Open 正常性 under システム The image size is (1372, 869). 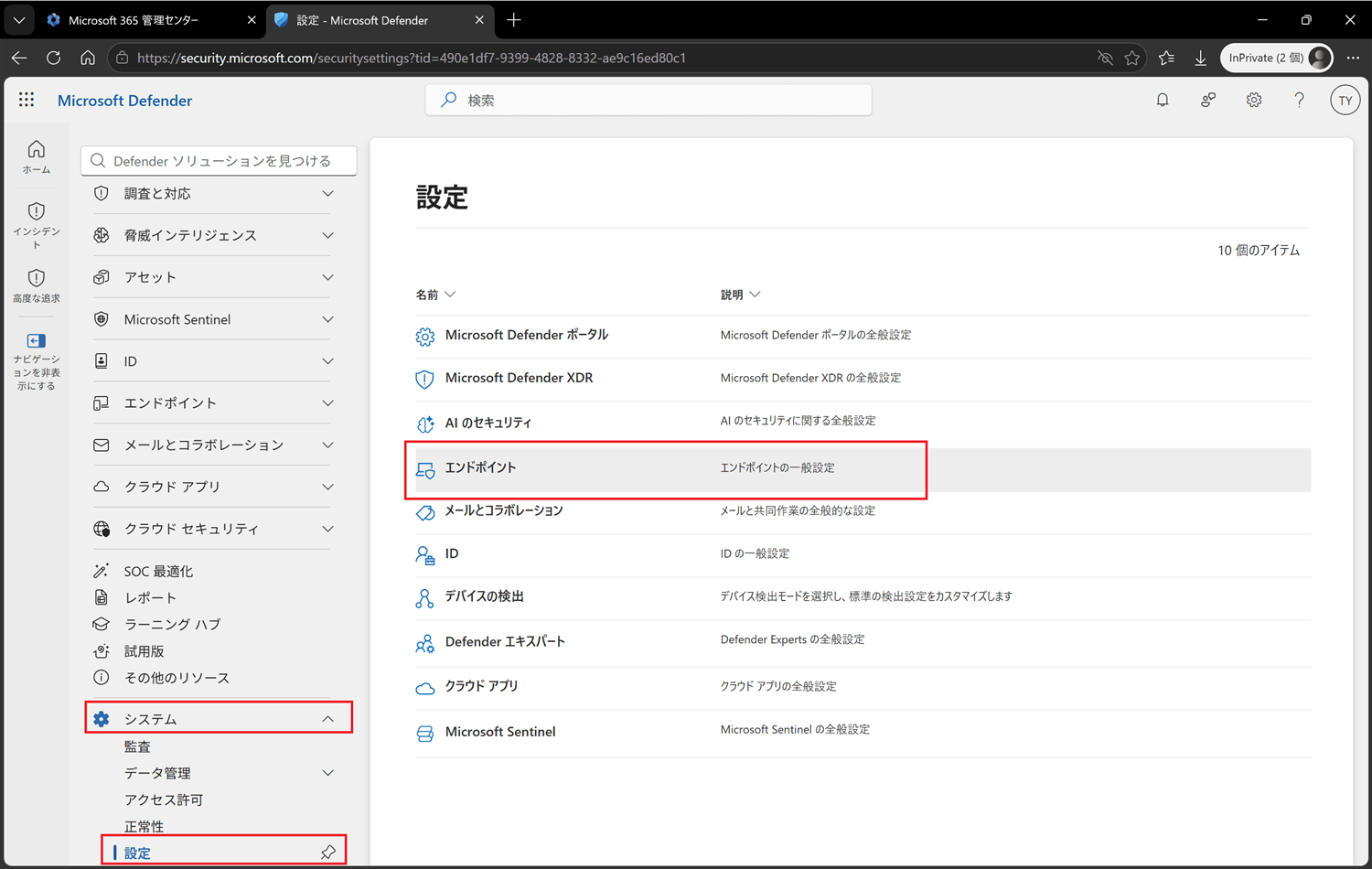pyautogui.click(x=144, y=826)
